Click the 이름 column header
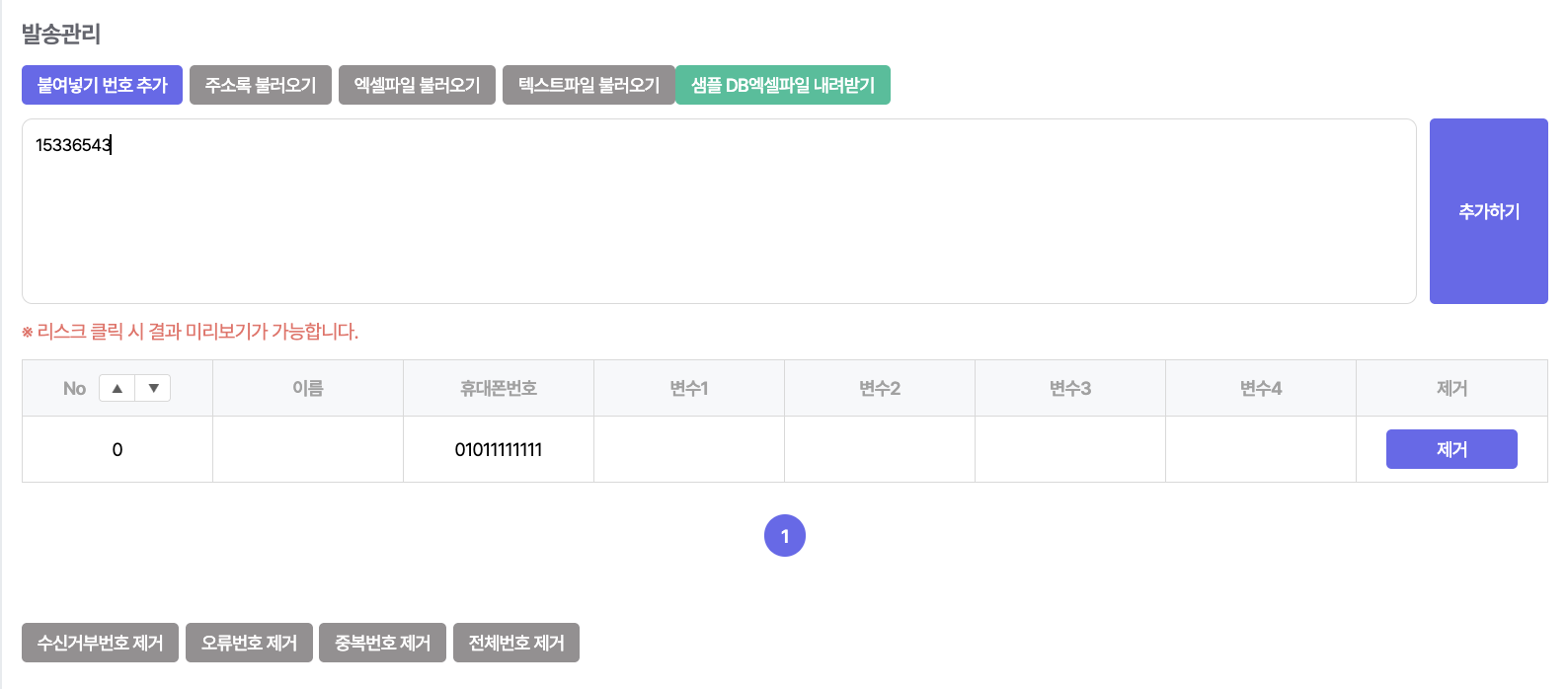Viewport: 1568px width, 689px height. (308, 388)
